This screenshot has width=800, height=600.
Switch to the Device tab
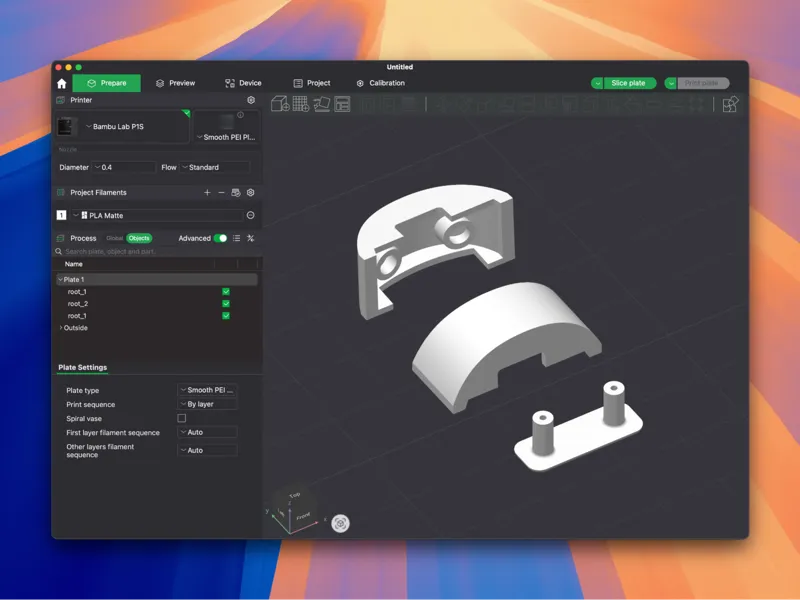tap(243, 83)
